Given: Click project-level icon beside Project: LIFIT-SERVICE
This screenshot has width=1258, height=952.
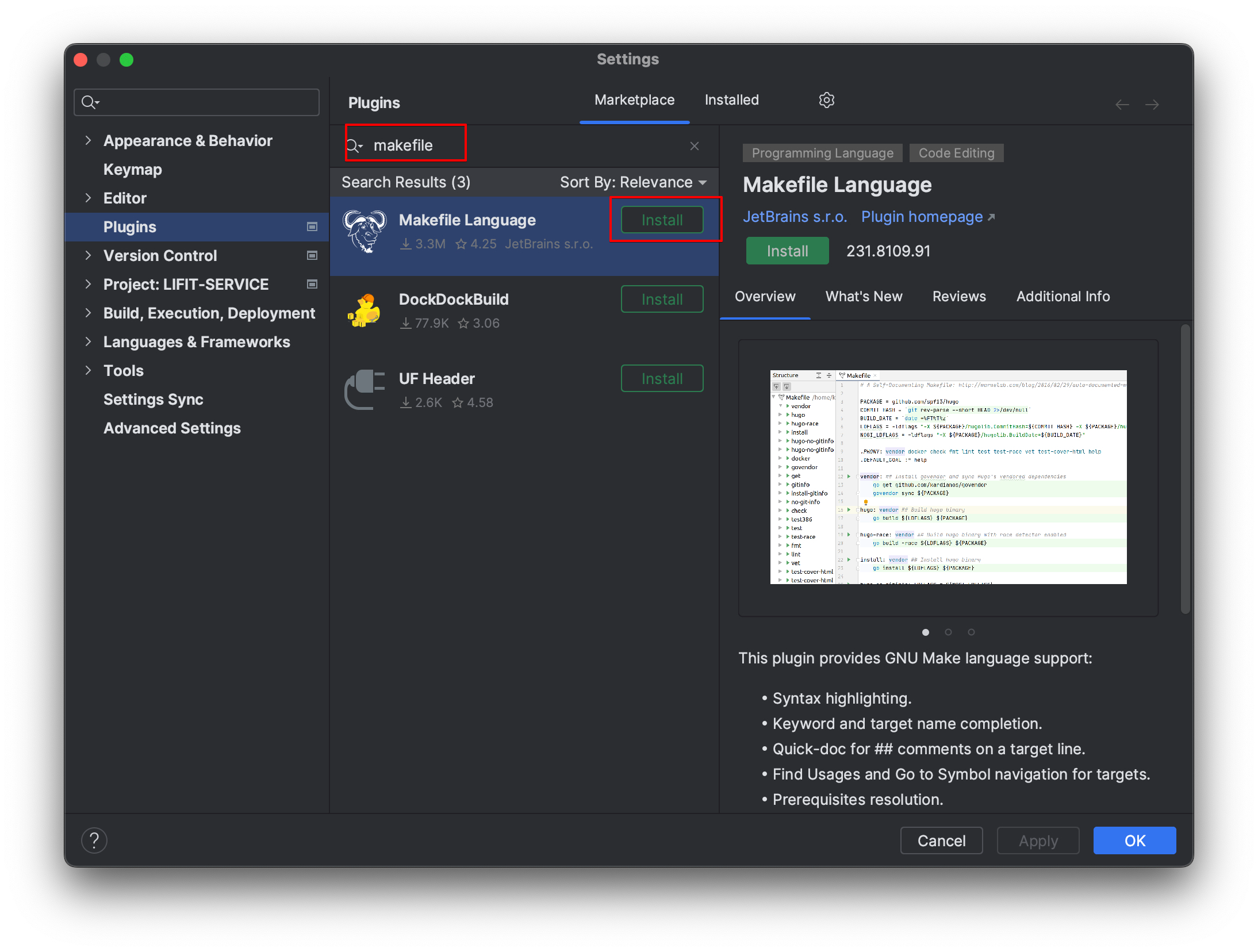Looking at the screenshot, I should point(312,284).
